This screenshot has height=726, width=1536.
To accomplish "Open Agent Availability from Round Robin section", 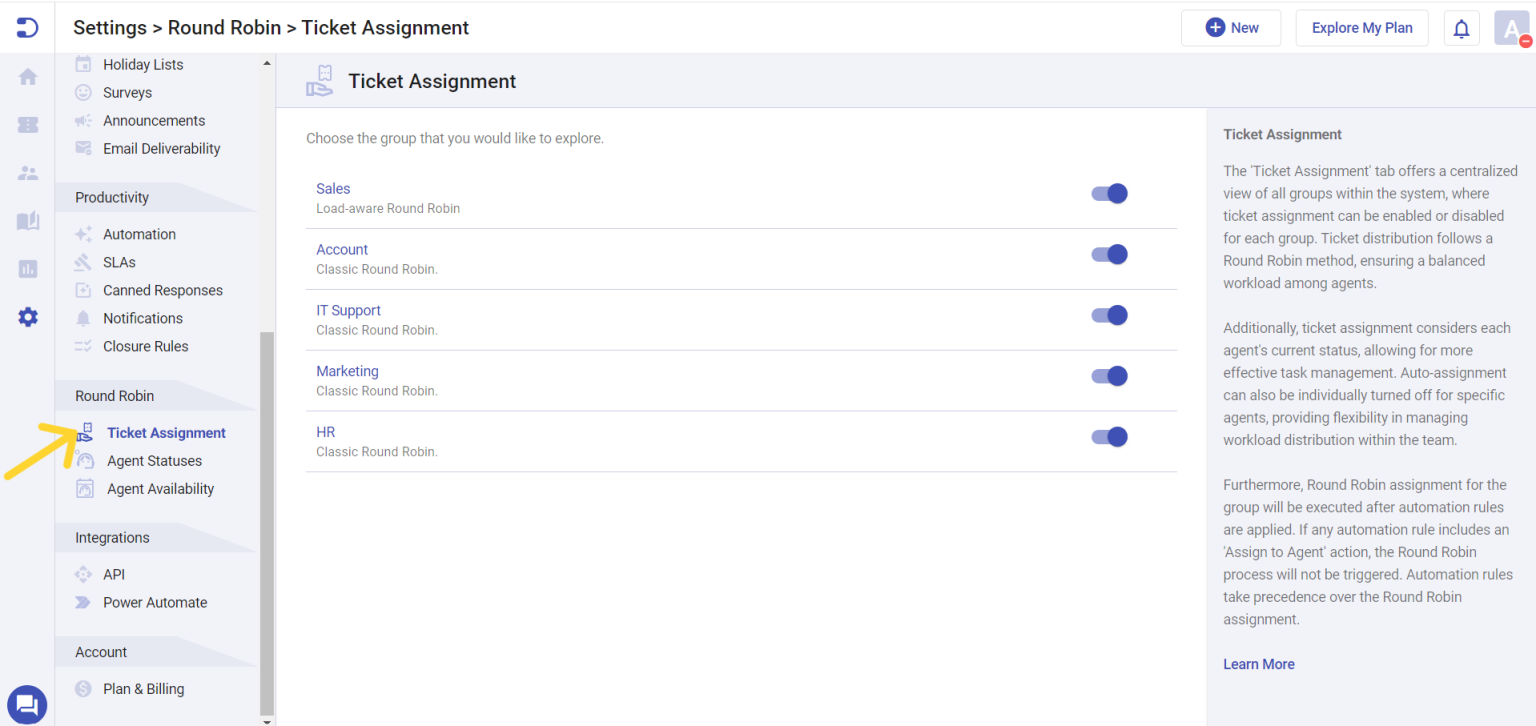I will [x=161, y=488].
